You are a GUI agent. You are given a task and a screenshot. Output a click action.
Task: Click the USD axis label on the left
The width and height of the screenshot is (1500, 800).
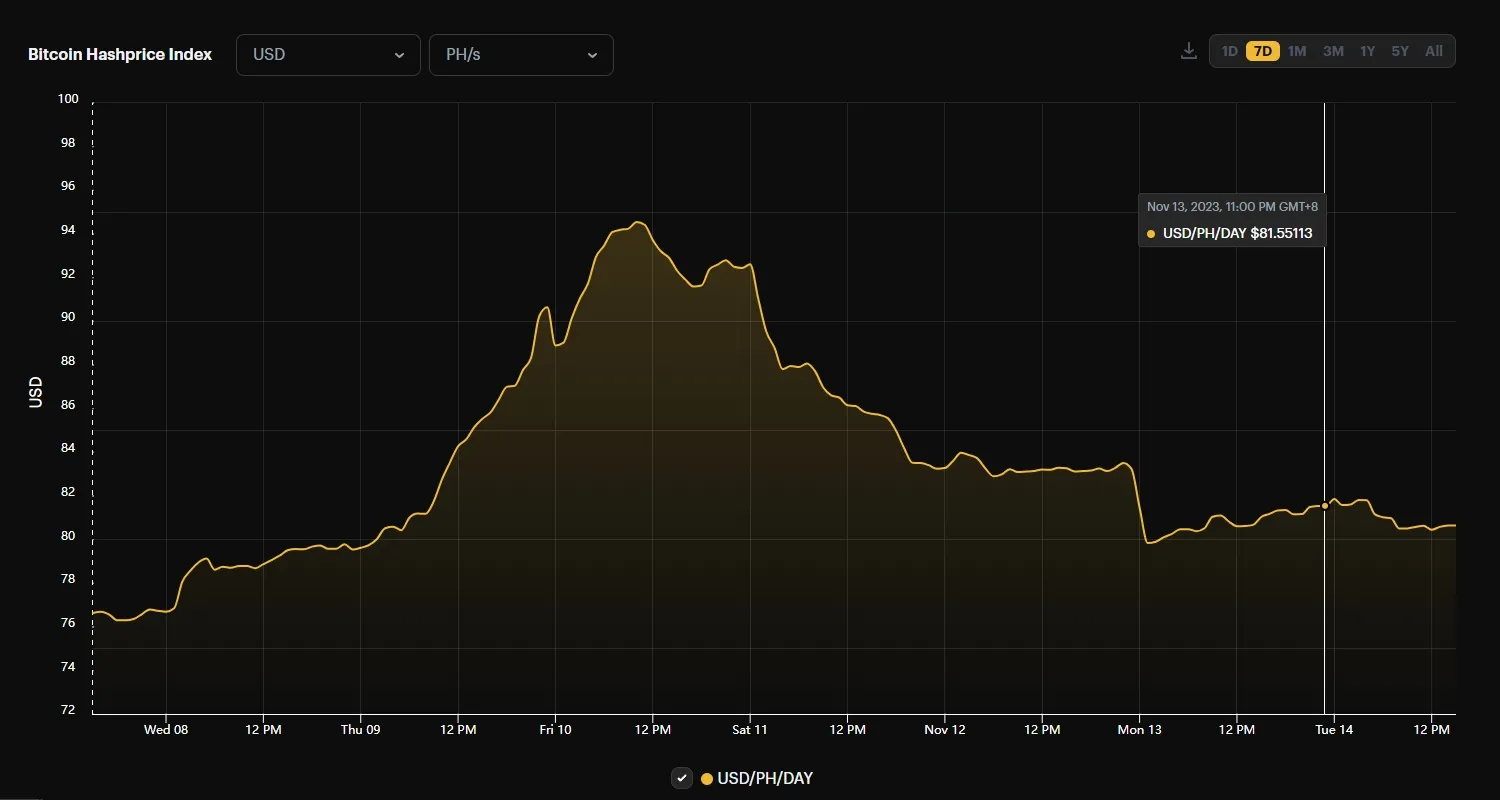click(34, 391)
